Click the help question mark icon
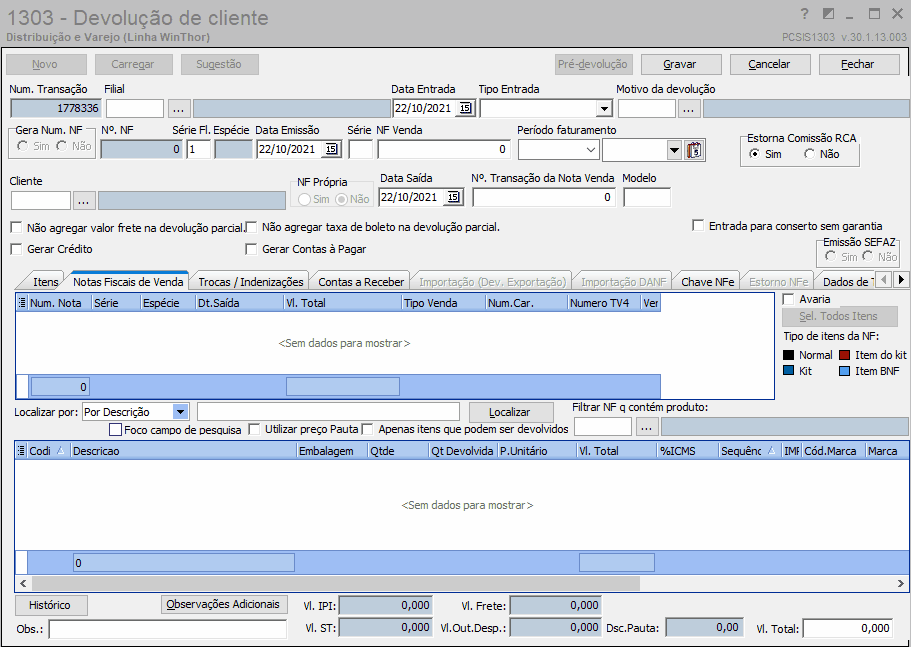The image size is (911, 647). pos(804,14)
